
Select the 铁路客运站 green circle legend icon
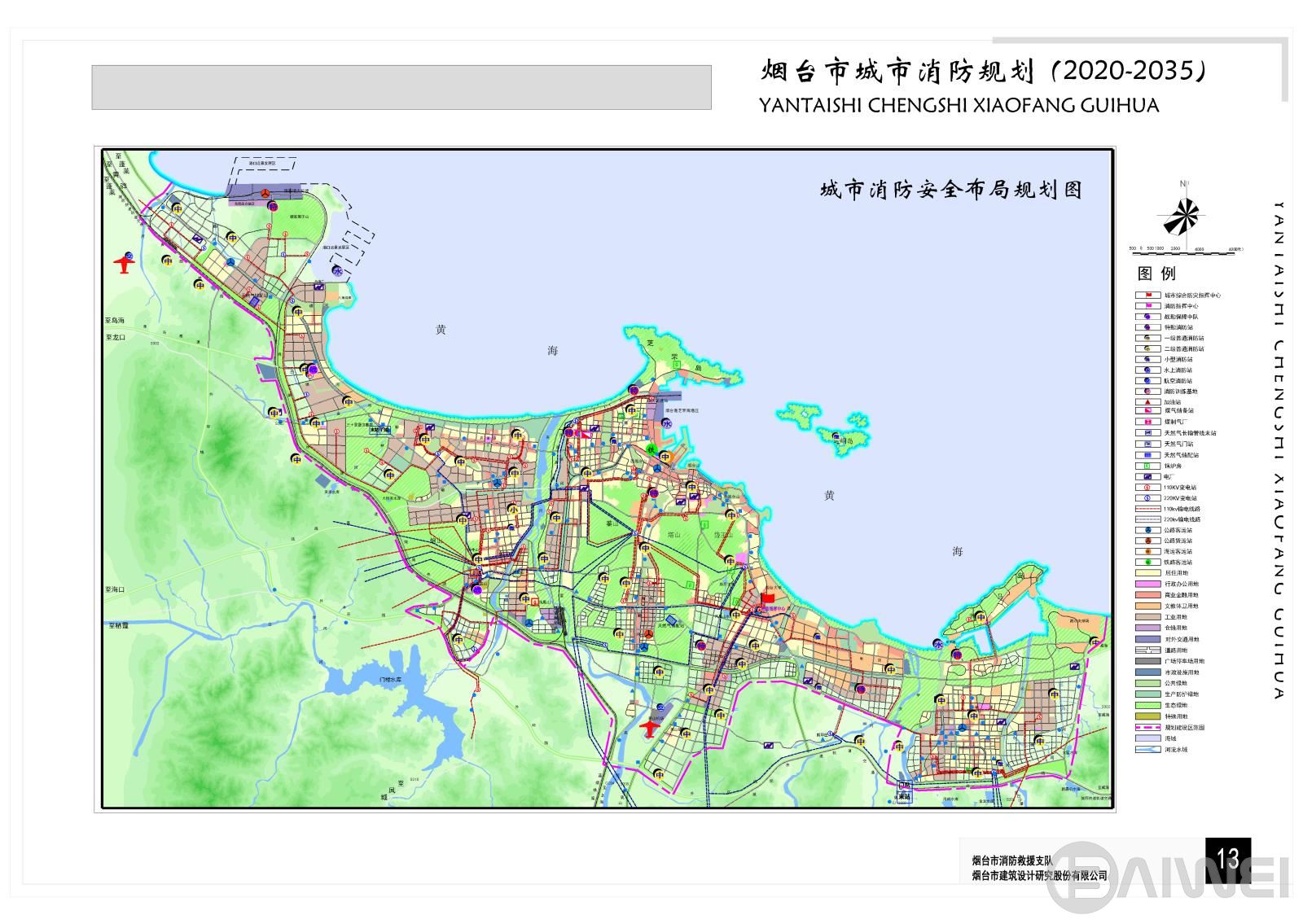[x=1147, y=562]
